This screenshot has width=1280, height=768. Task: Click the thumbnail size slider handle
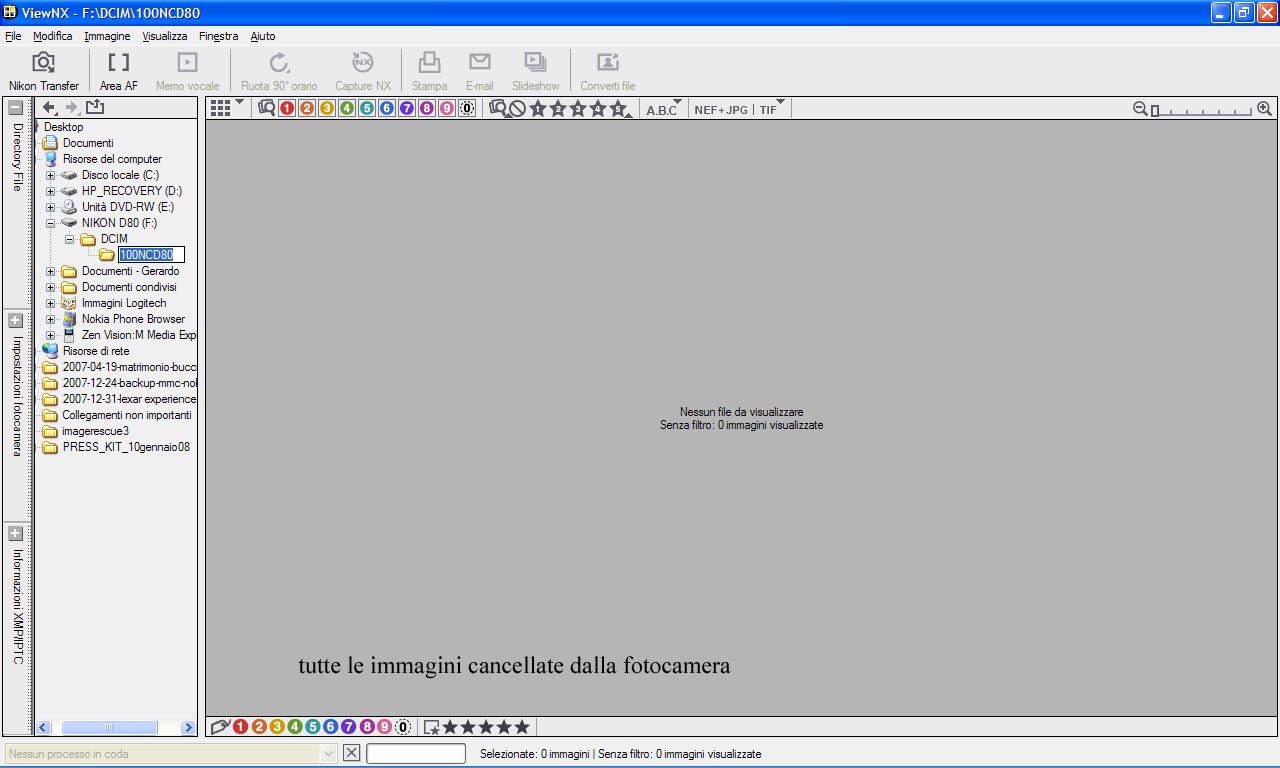(1155, 110)
